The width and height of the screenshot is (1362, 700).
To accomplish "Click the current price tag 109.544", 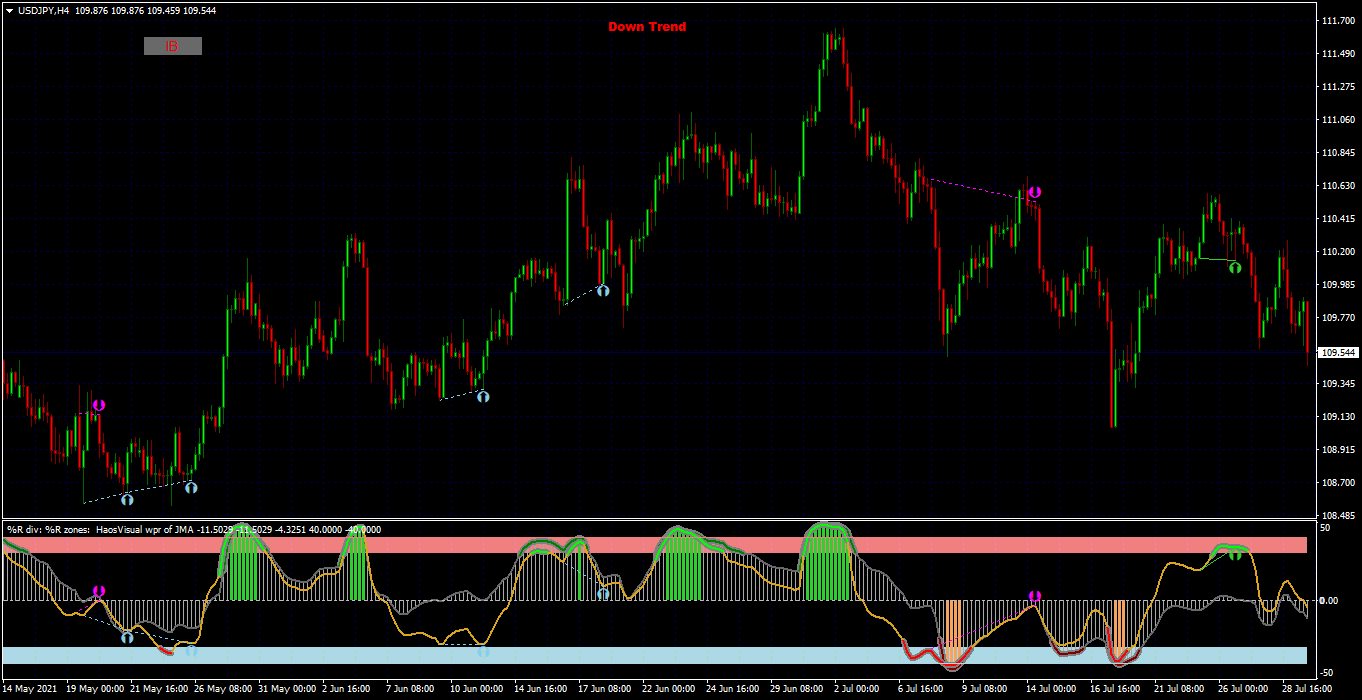I will point(1339,353).
